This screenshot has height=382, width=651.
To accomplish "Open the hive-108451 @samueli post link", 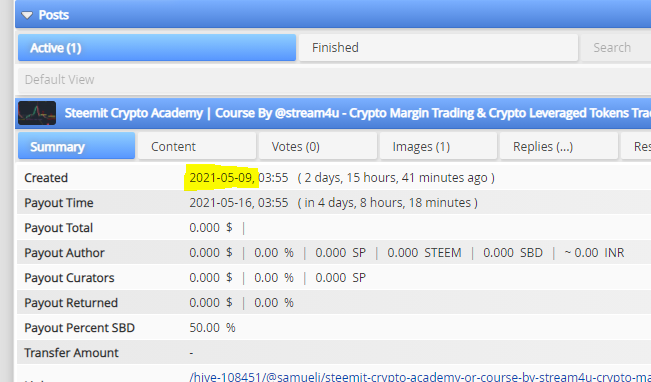I will coord(420,377).
